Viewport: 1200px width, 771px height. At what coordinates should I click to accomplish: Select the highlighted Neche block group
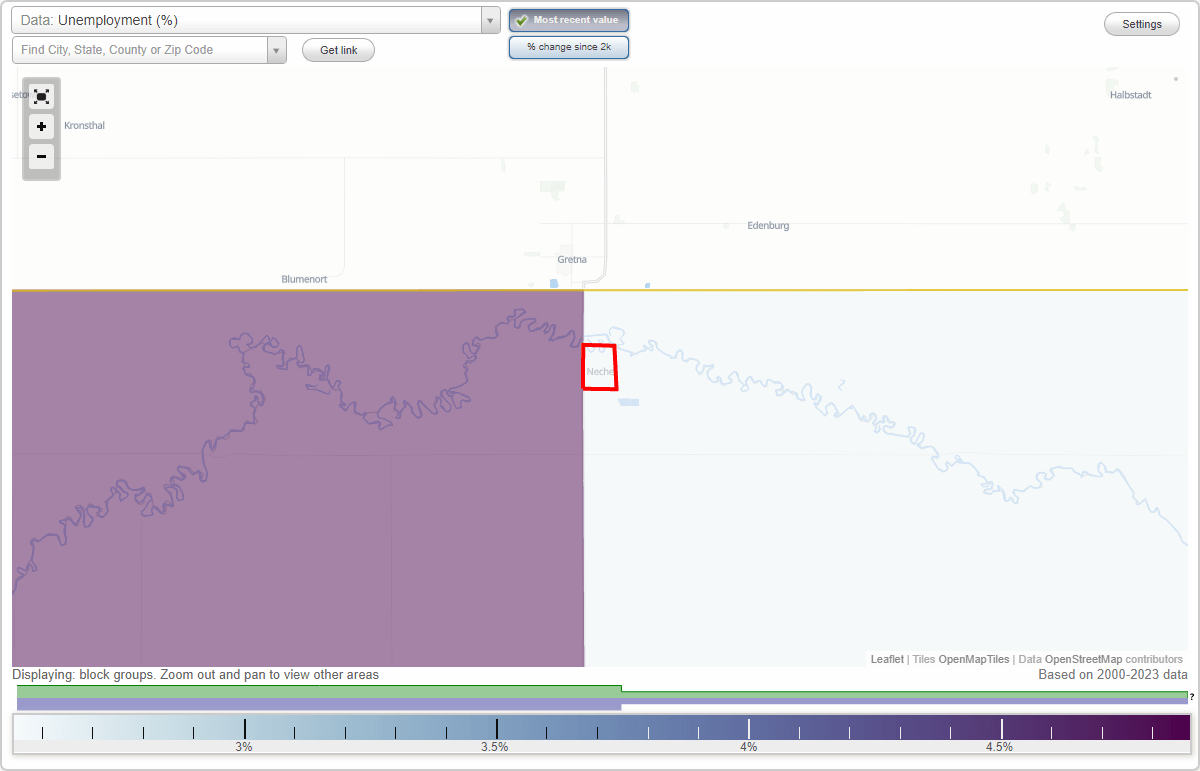[600, 367]
